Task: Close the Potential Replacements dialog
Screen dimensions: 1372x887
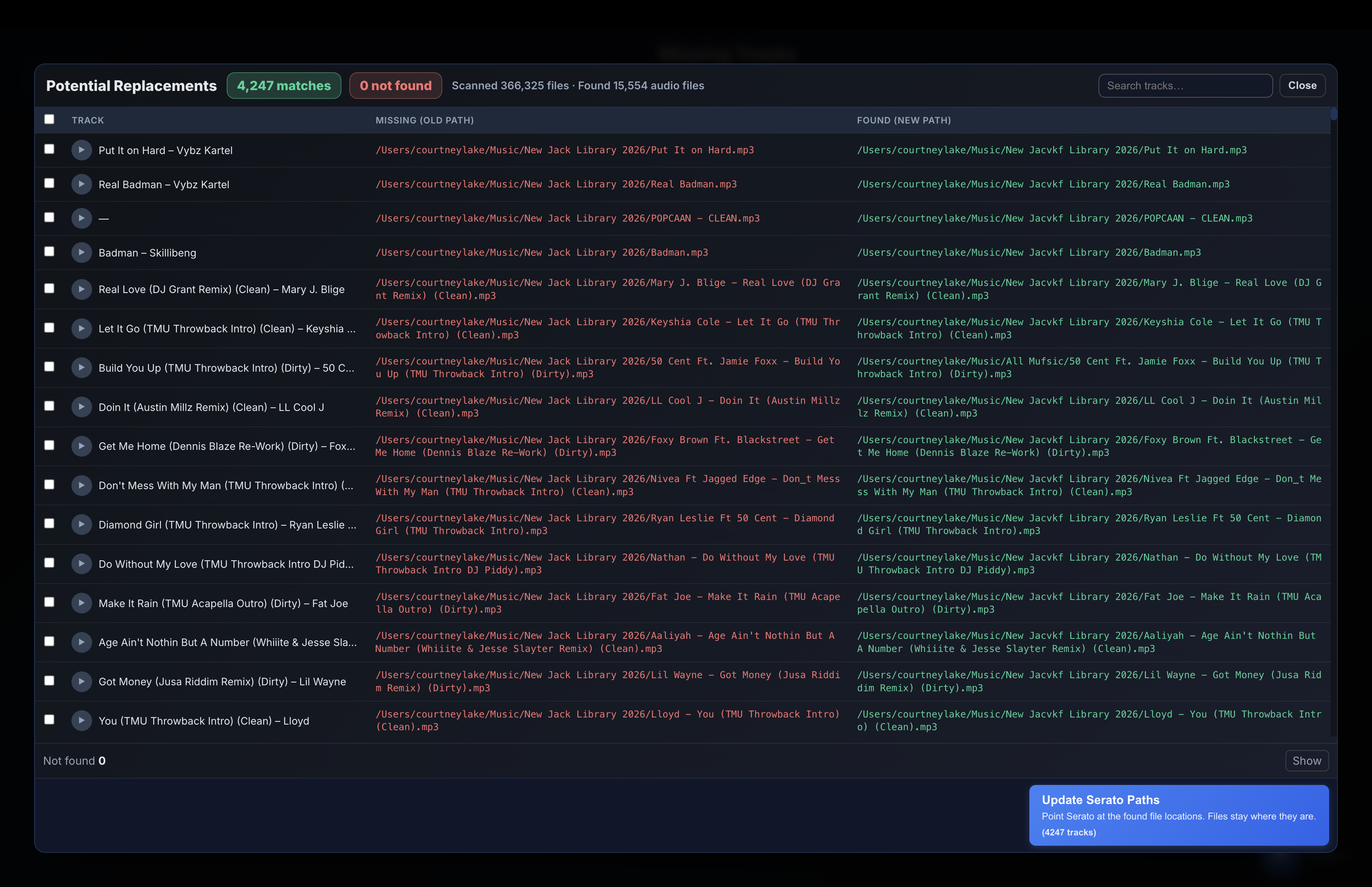Action: (1303, 85)
